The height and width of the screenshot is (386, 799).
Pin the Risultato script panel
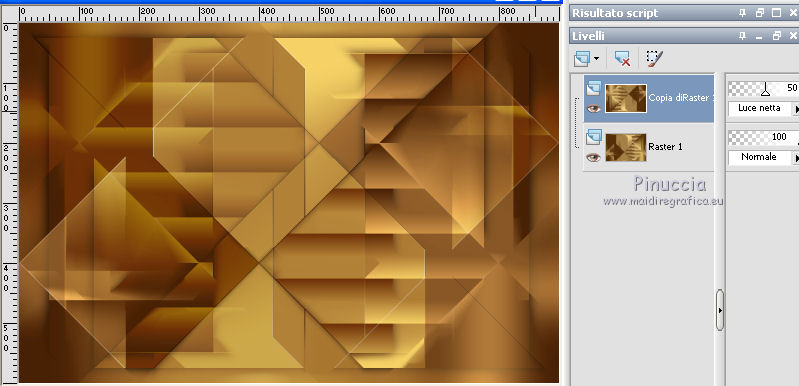point(742,13)
